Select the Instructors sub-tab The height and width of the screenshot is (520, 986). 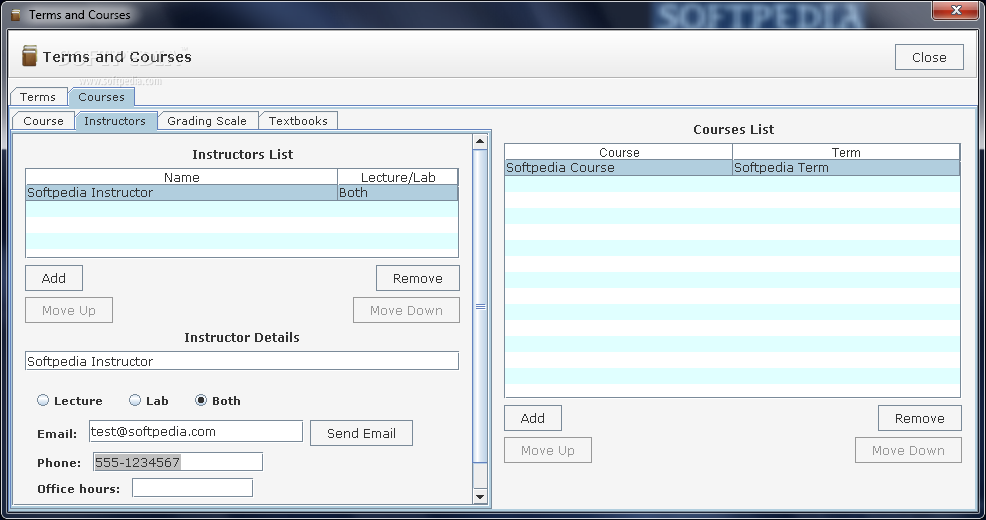115,121
